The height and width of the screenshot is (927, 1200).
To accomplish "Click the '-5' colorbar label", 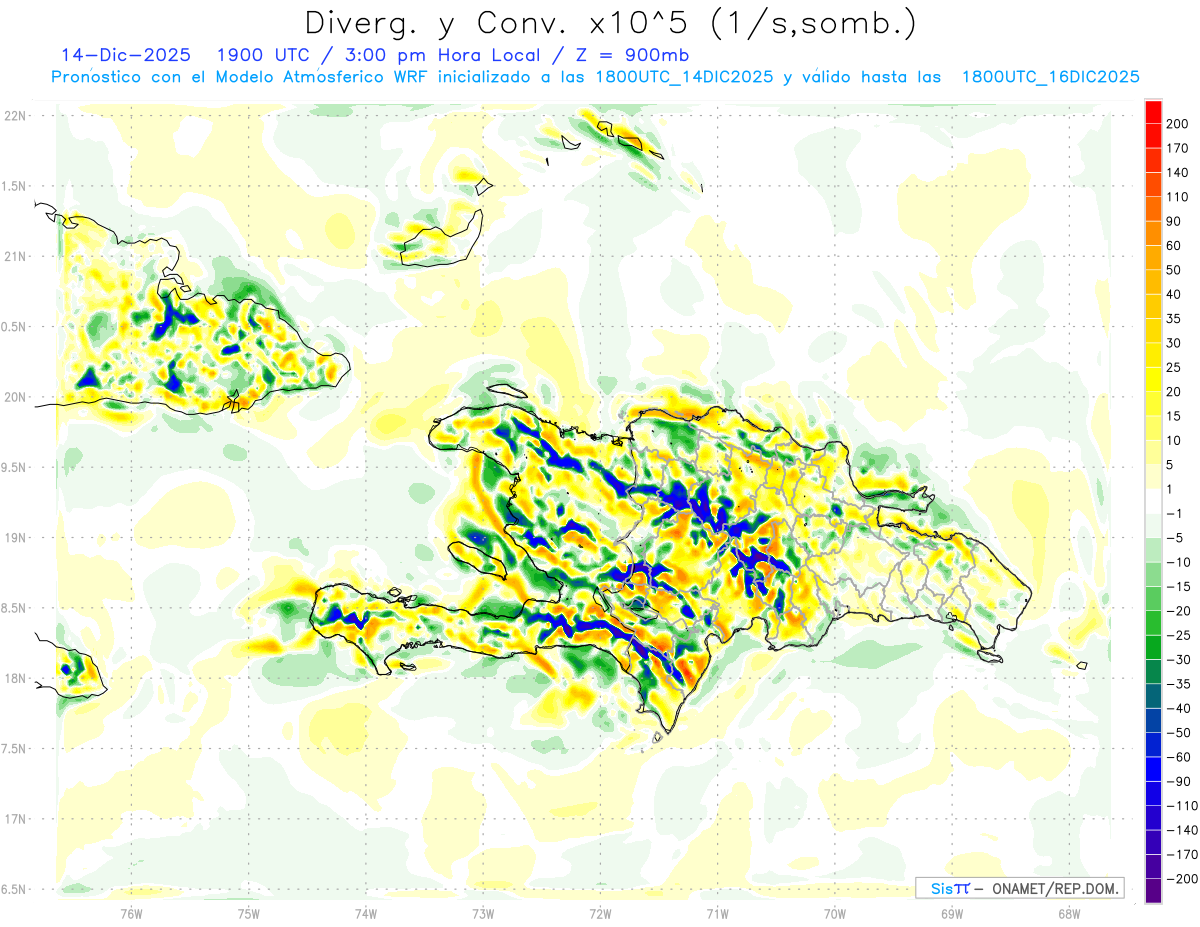I will pyautogui.click(x=1175, y=537).
